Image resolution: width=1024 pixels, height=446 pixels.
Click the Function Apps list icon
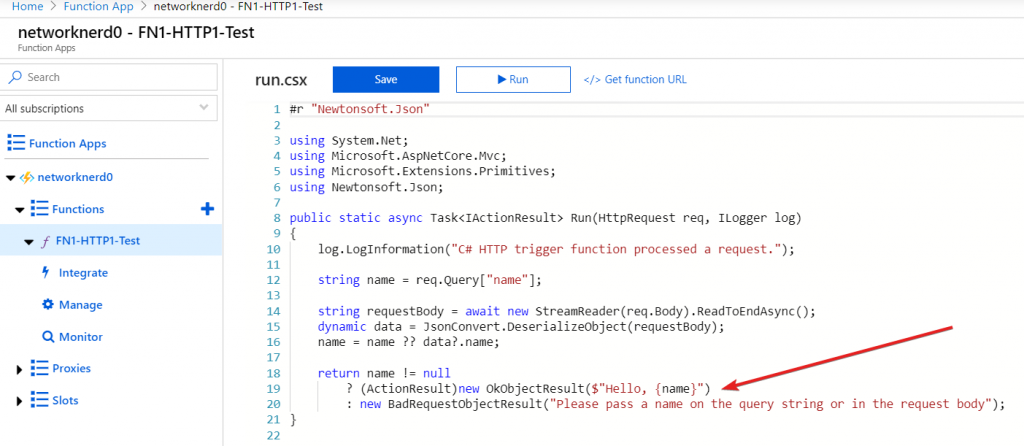click(x=16, y=143)
